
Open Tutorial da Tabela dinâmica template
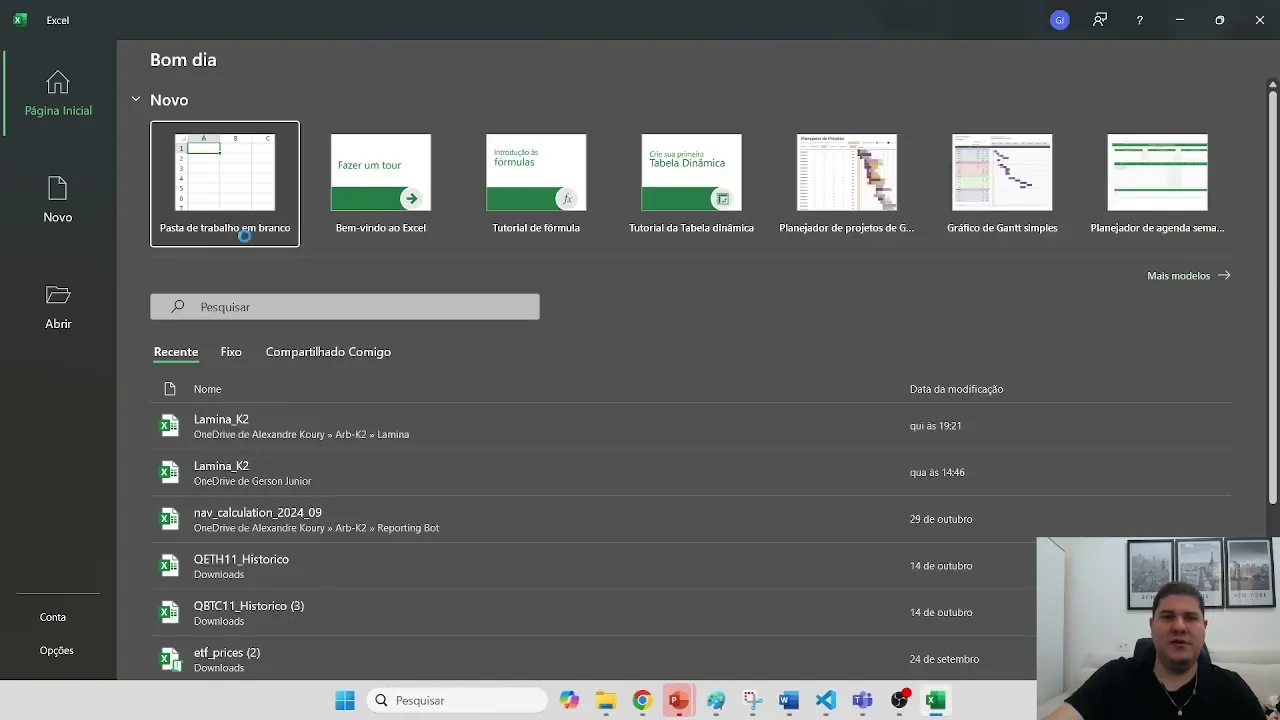tap(691, 184)
